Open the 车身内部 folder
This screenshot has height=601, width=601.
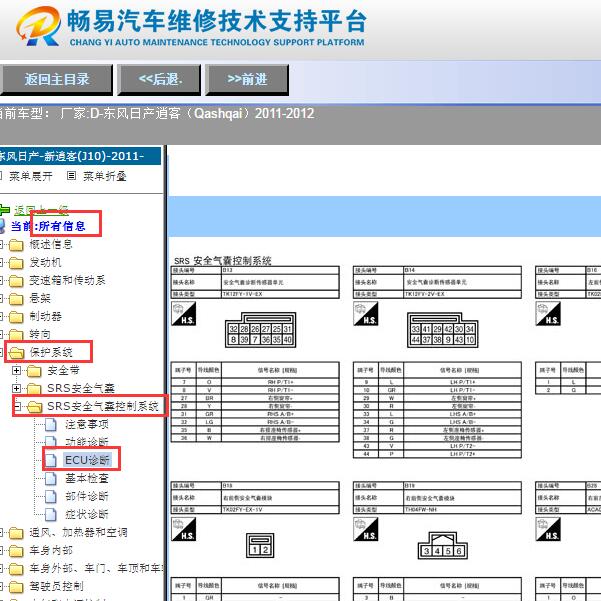51,550
